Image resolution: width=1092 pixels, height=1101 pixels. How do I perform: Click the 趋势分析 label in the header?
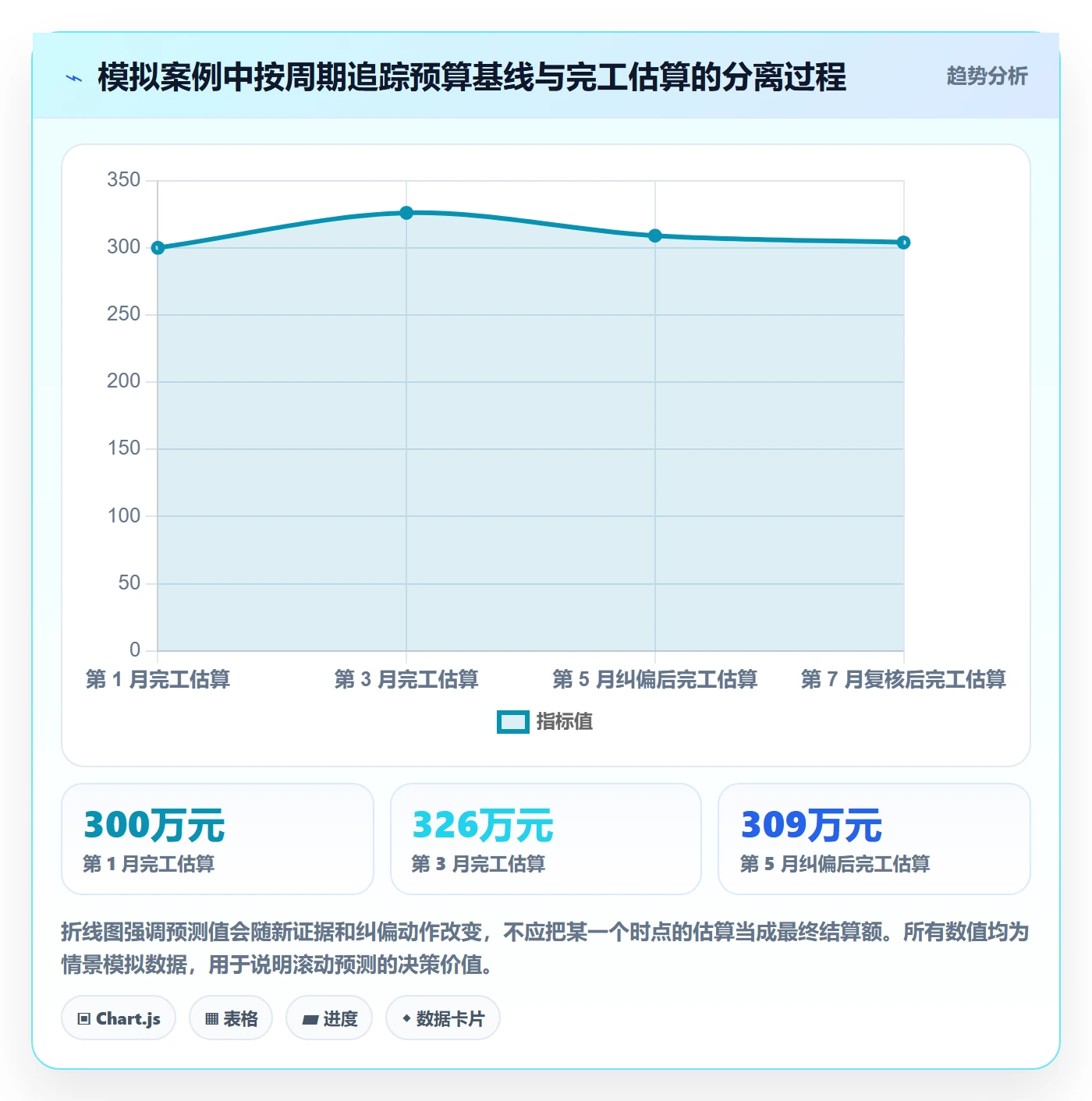[x=987, y=76]
